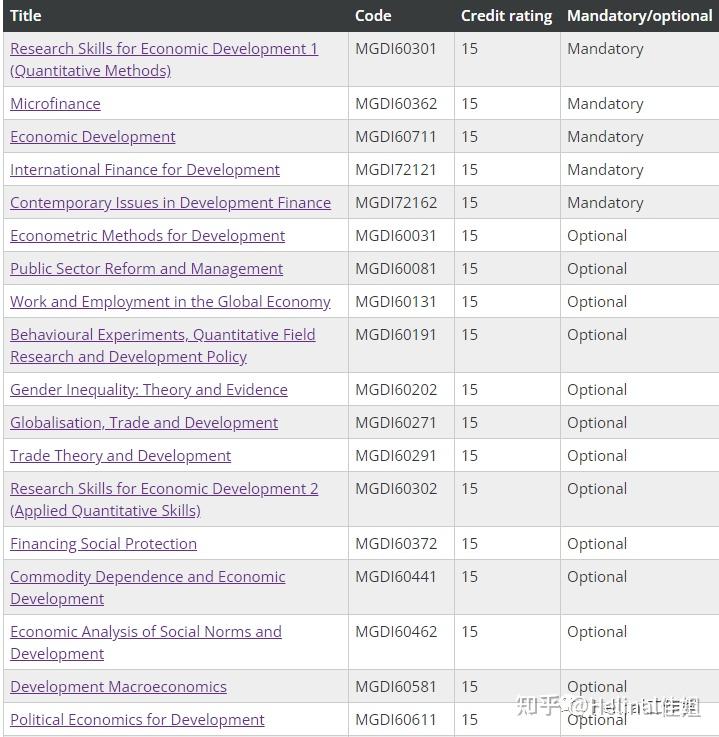
Task: Open Work and Employment in Global Economy
Action: [x=170, y=302]
